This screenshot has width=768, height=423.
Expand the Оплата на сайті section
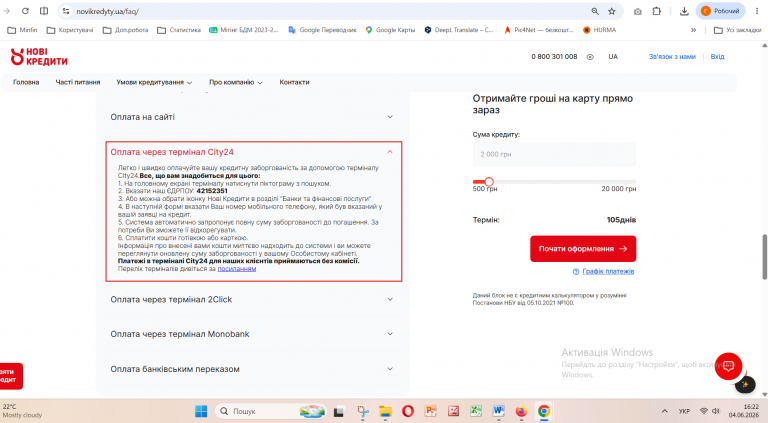tap(252, 117)
